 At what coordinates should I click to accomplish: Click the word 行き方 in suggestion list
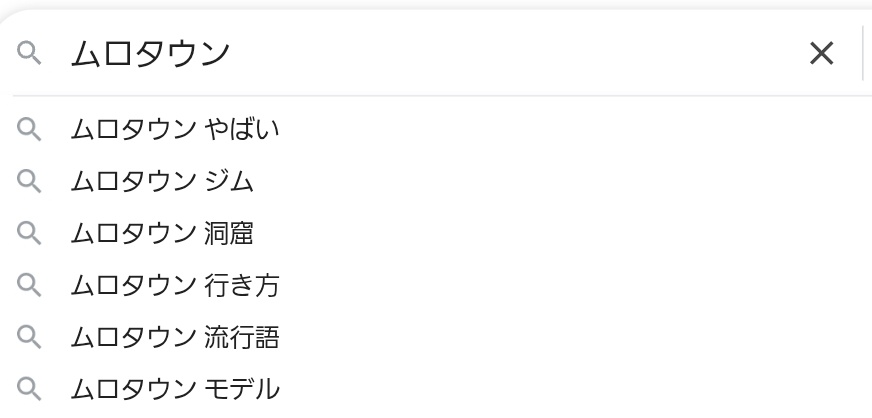[x=241, y=285]
